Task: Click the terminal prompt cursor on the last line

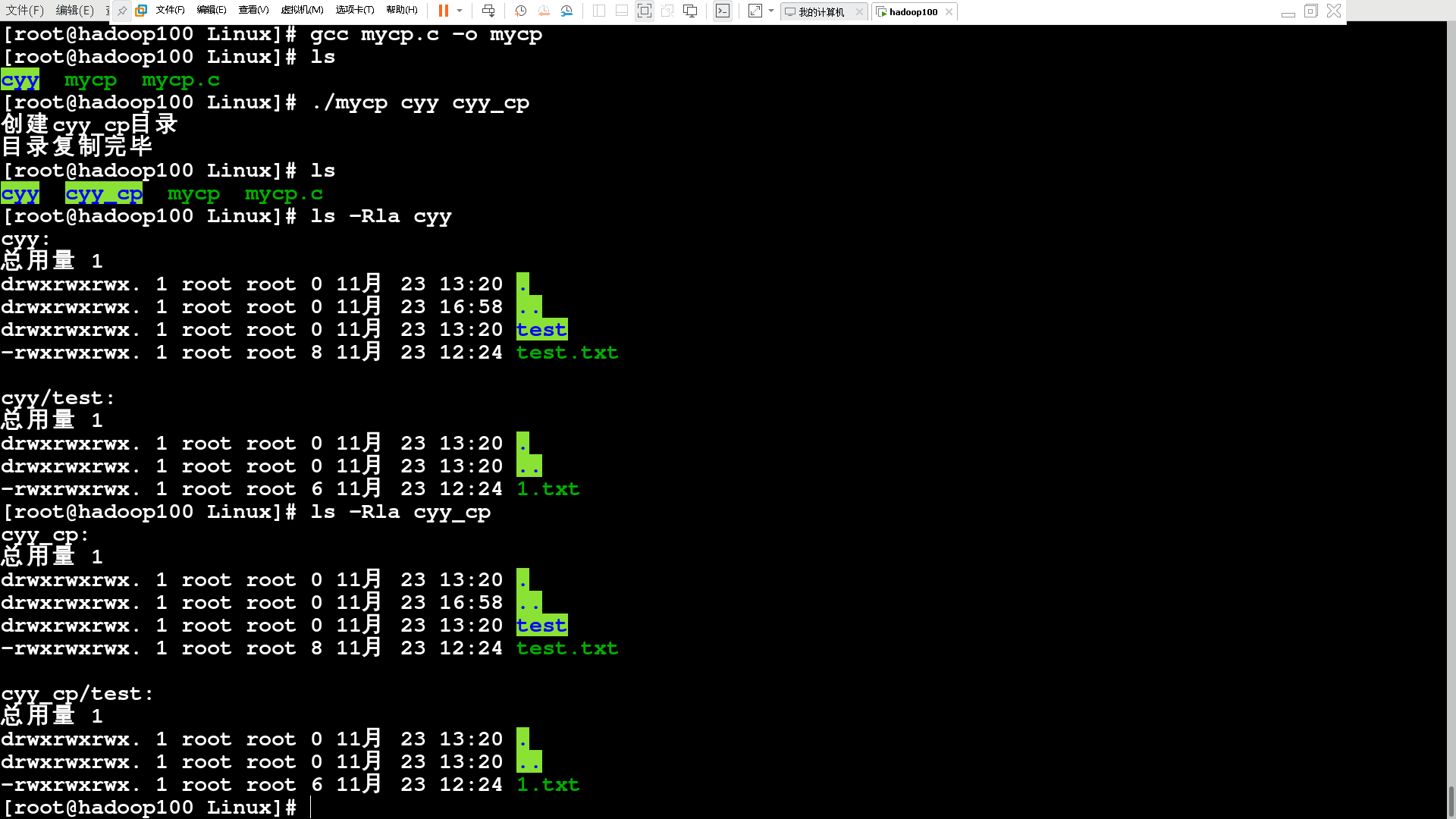Action: click(x=312, y=808)
